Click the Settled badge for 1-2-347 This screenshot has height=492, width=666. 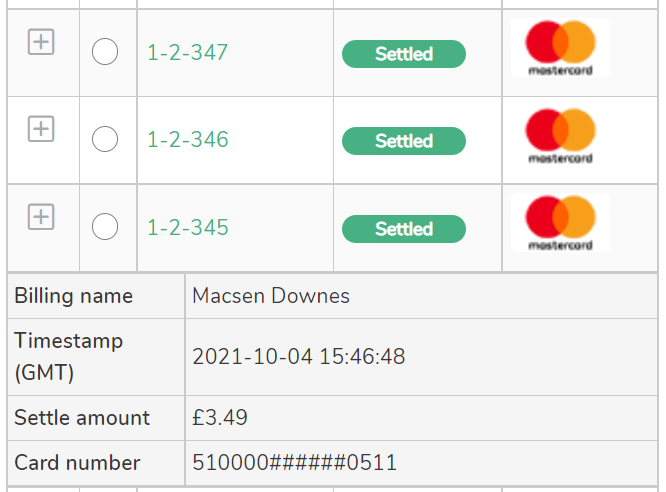click(x=404, y=54)
